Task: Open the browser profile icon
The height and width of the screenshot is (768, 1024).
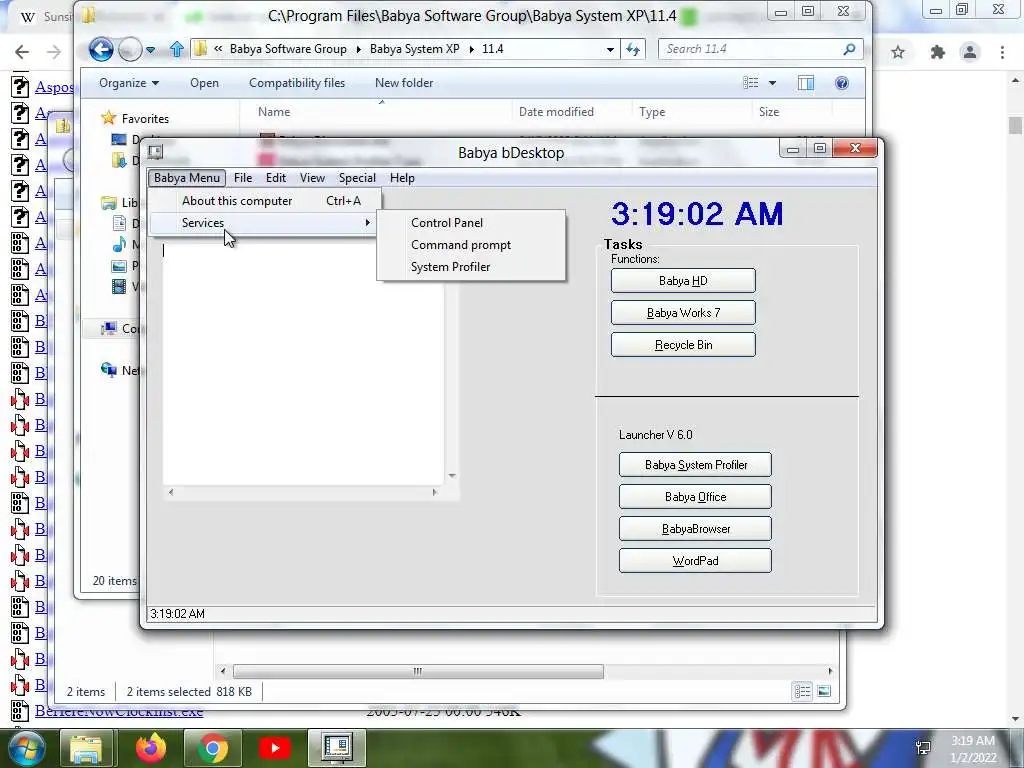Action: [970, 52]
